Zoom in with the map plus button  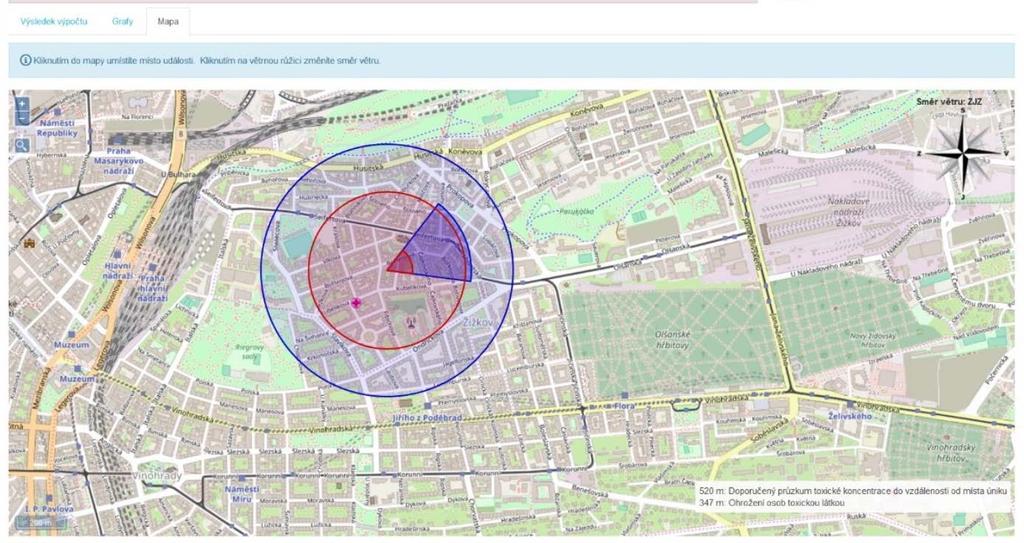point(22,104)
